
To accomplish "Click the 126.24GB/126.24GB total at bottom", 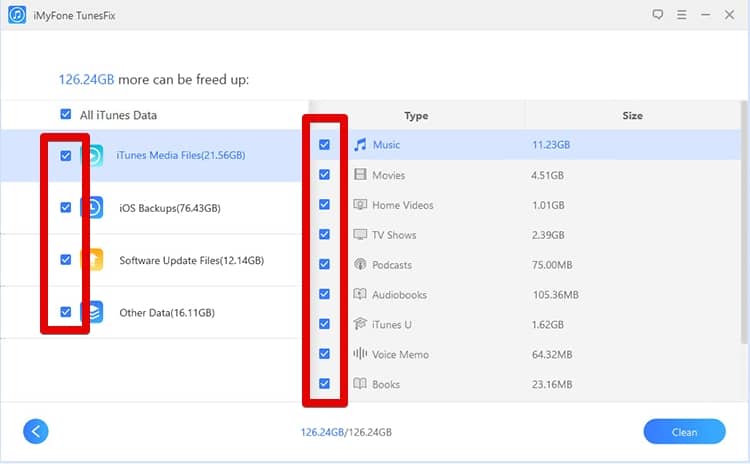I will coord(346,432).
